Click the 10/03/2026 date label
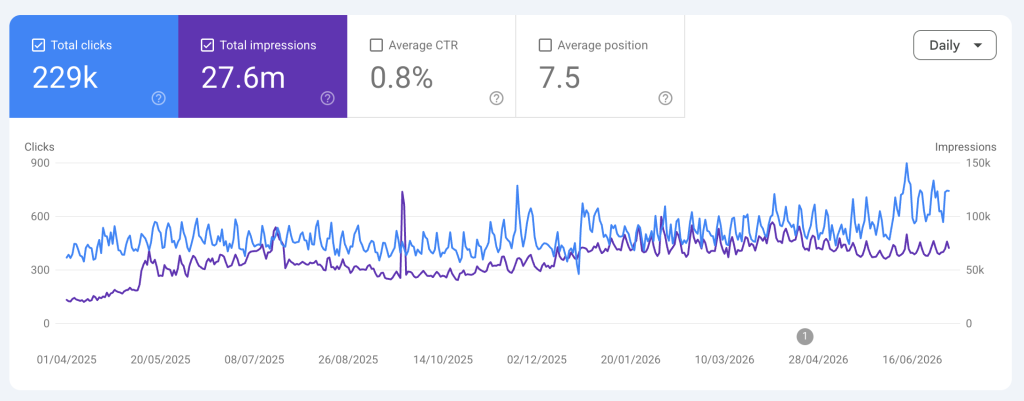This screenshot has width=1024, height=401. pos(725,360)
